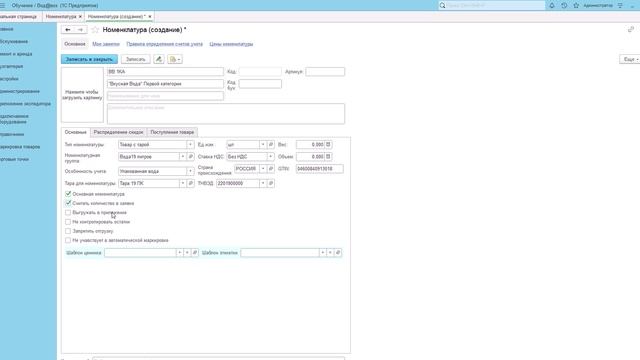Expand 'Ставка НДС' dropdown

point(271,157)
